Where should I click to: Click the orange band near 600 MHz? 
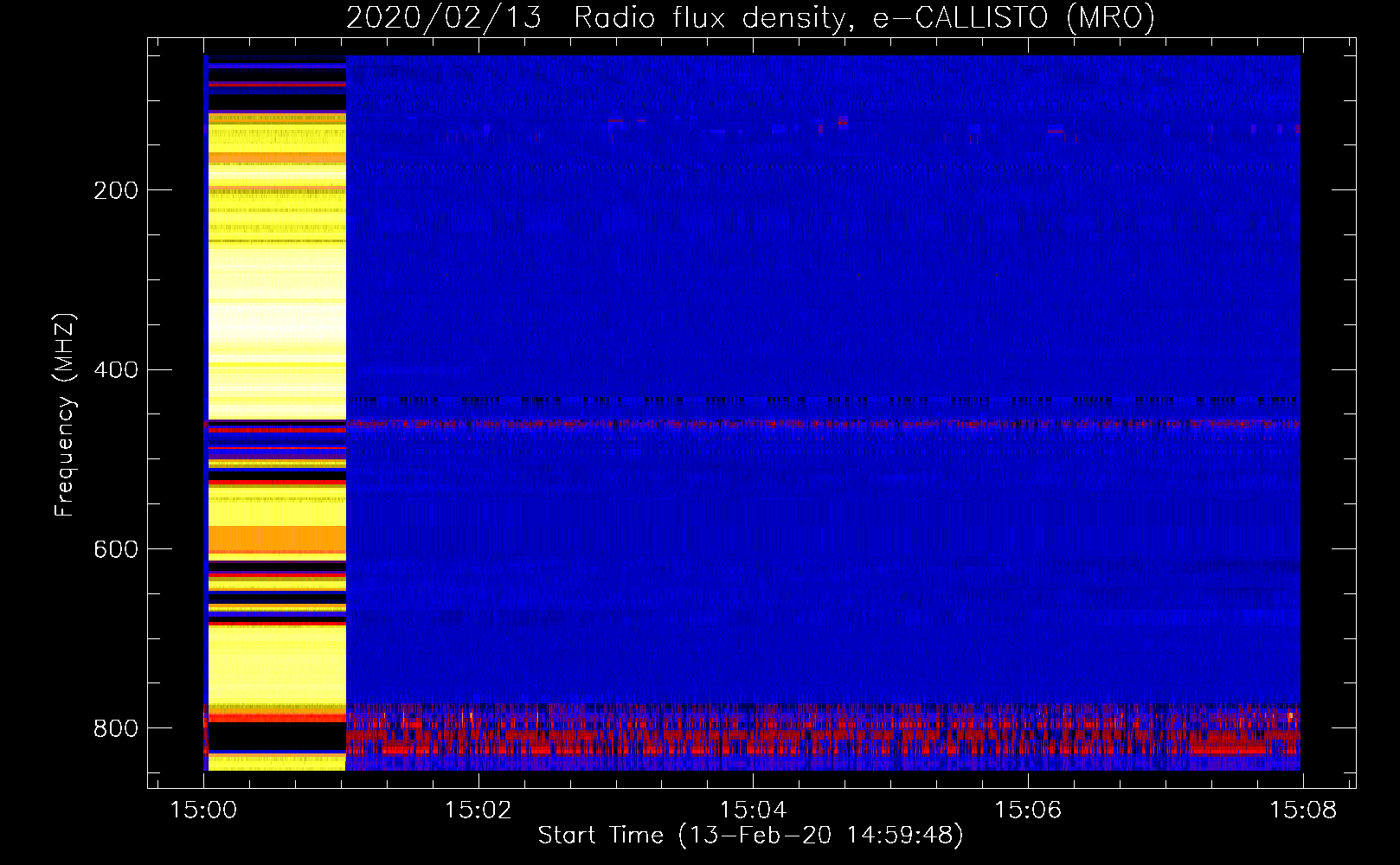click(x=277, y=540)
